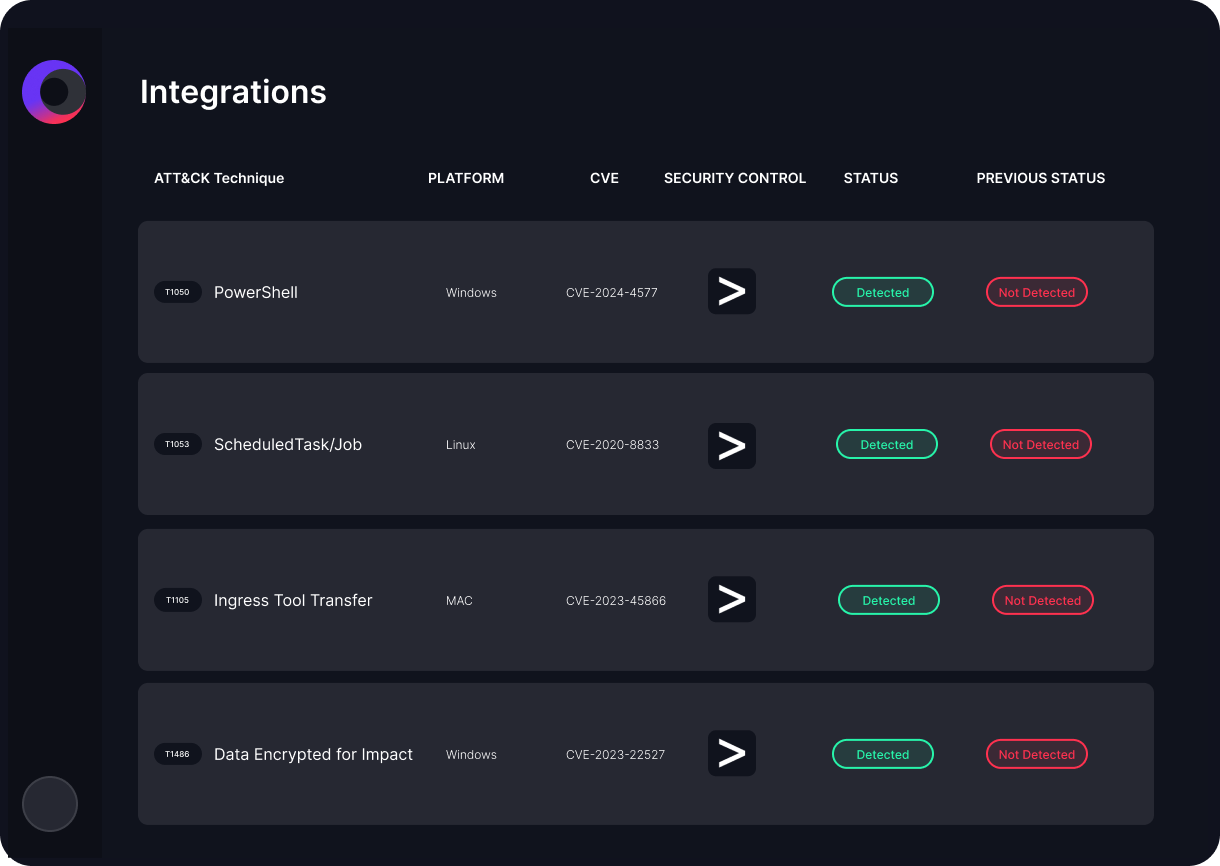The image size is (1220, 866).
Task: Open the PowerShell technique name
Action: point(256,292)
